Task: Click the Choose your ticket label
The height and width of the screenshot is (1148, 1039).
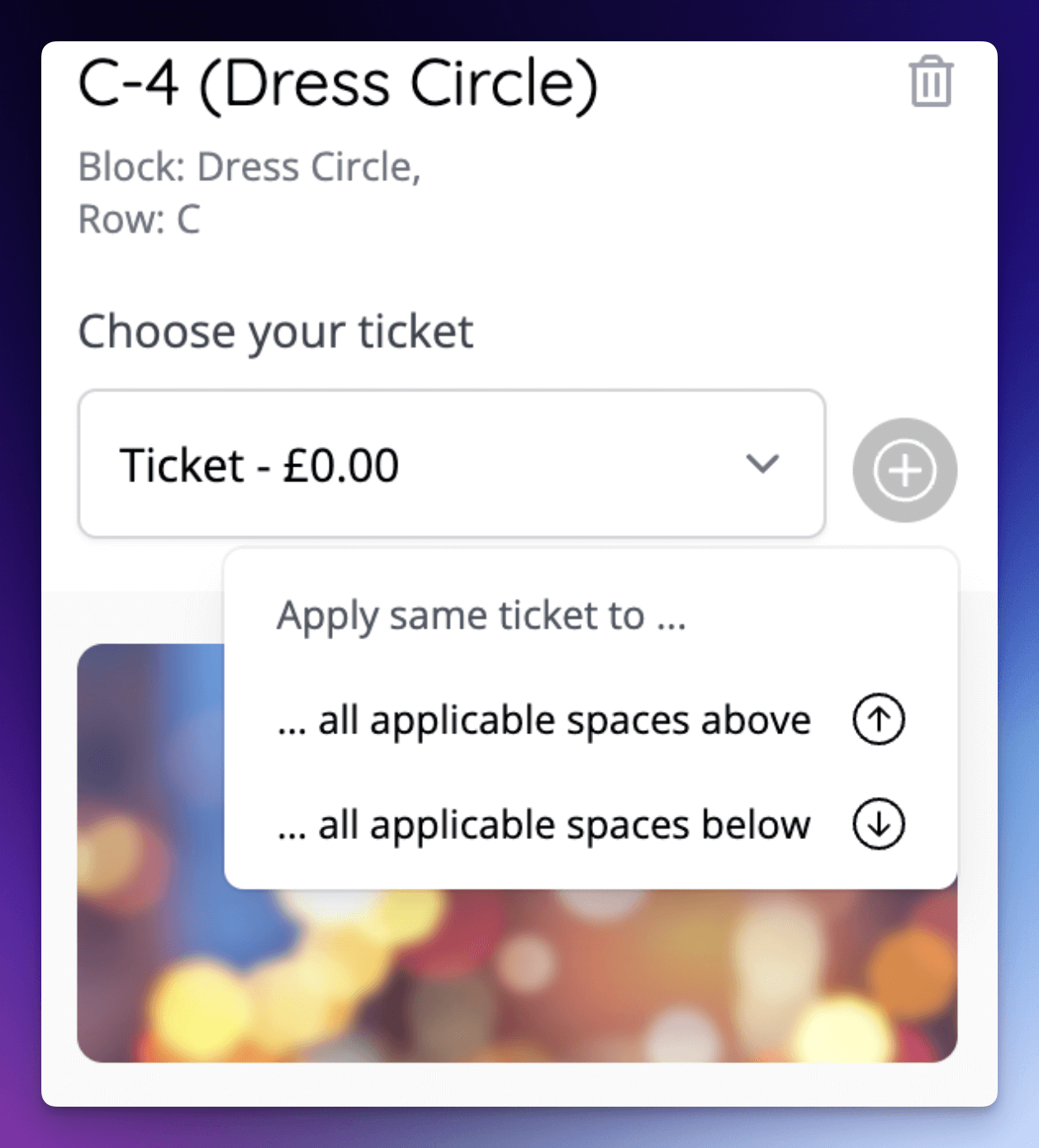Action: tap(275, 331)
